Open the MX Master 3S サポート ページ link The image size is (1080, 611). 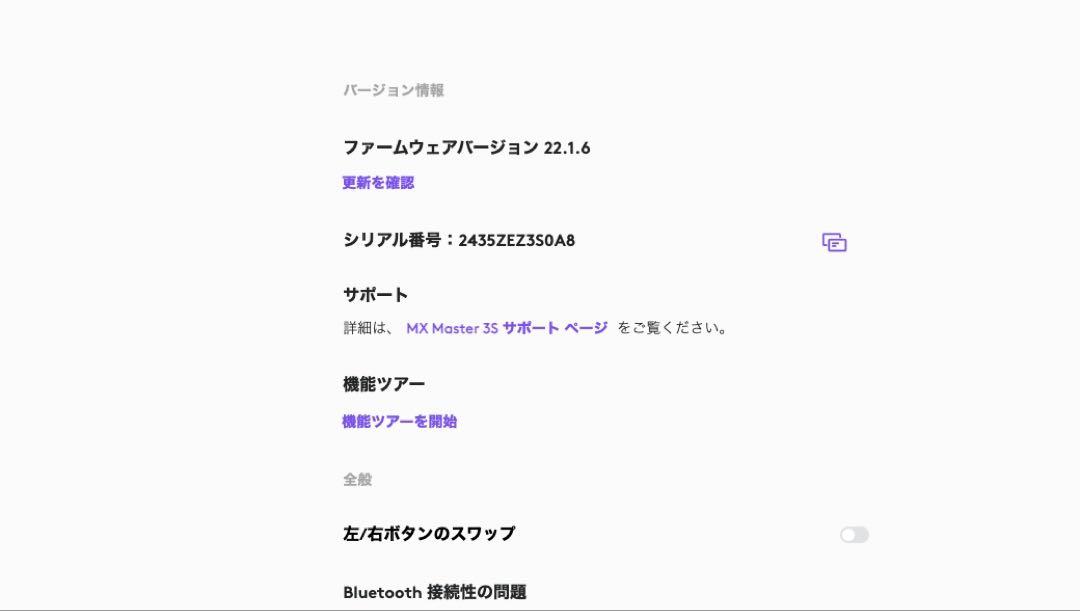point(507,328)
